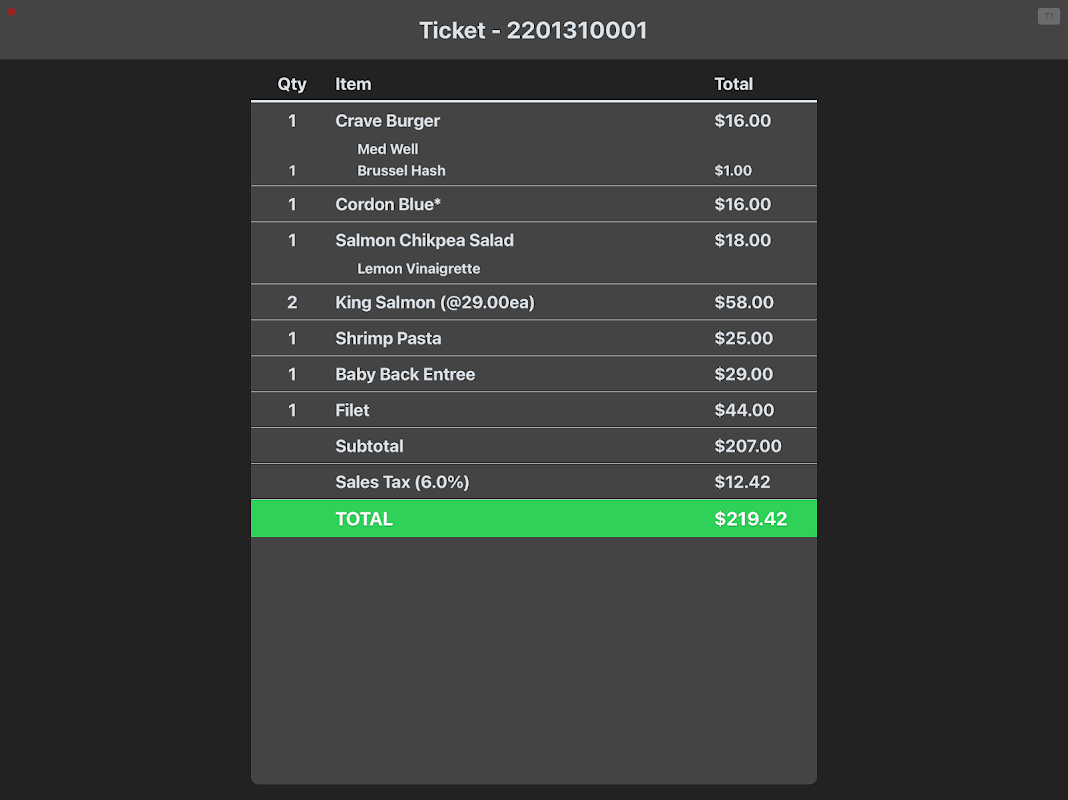Click the Sales Tax (6.0%) row
This screenshot has width=1068, height=800.
pyautogui.click(x=402, y=482)
